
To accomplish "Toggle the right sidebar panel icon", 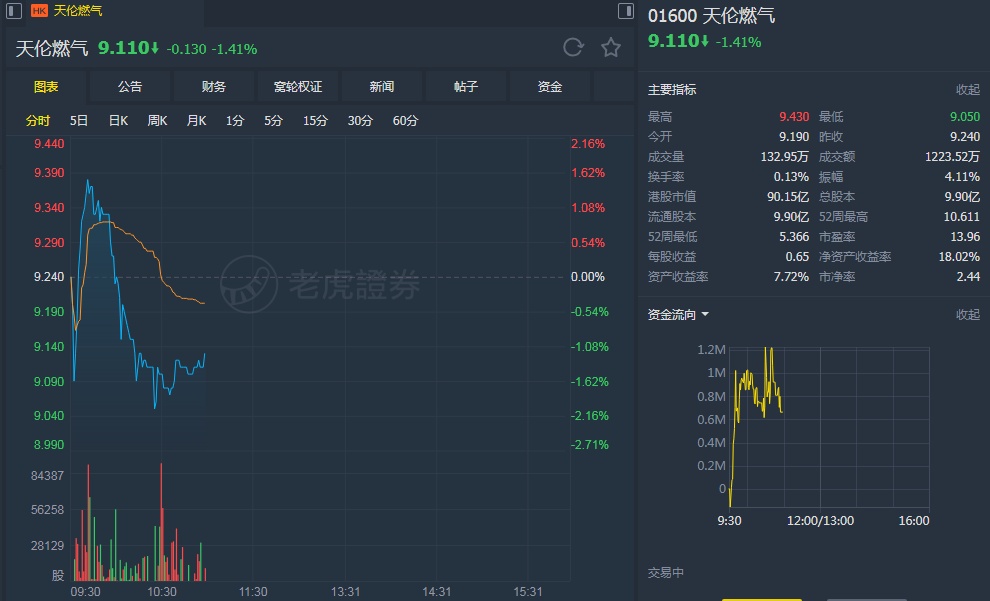I will [626, 11].
